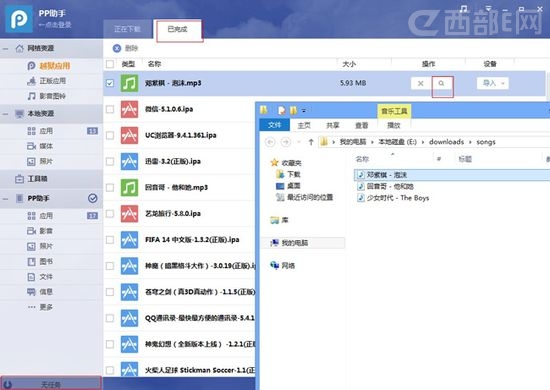Click the 一点击登录 login link
Viewport: 550px width, 390px height.
pyautogui.click(x=55, y=25)
